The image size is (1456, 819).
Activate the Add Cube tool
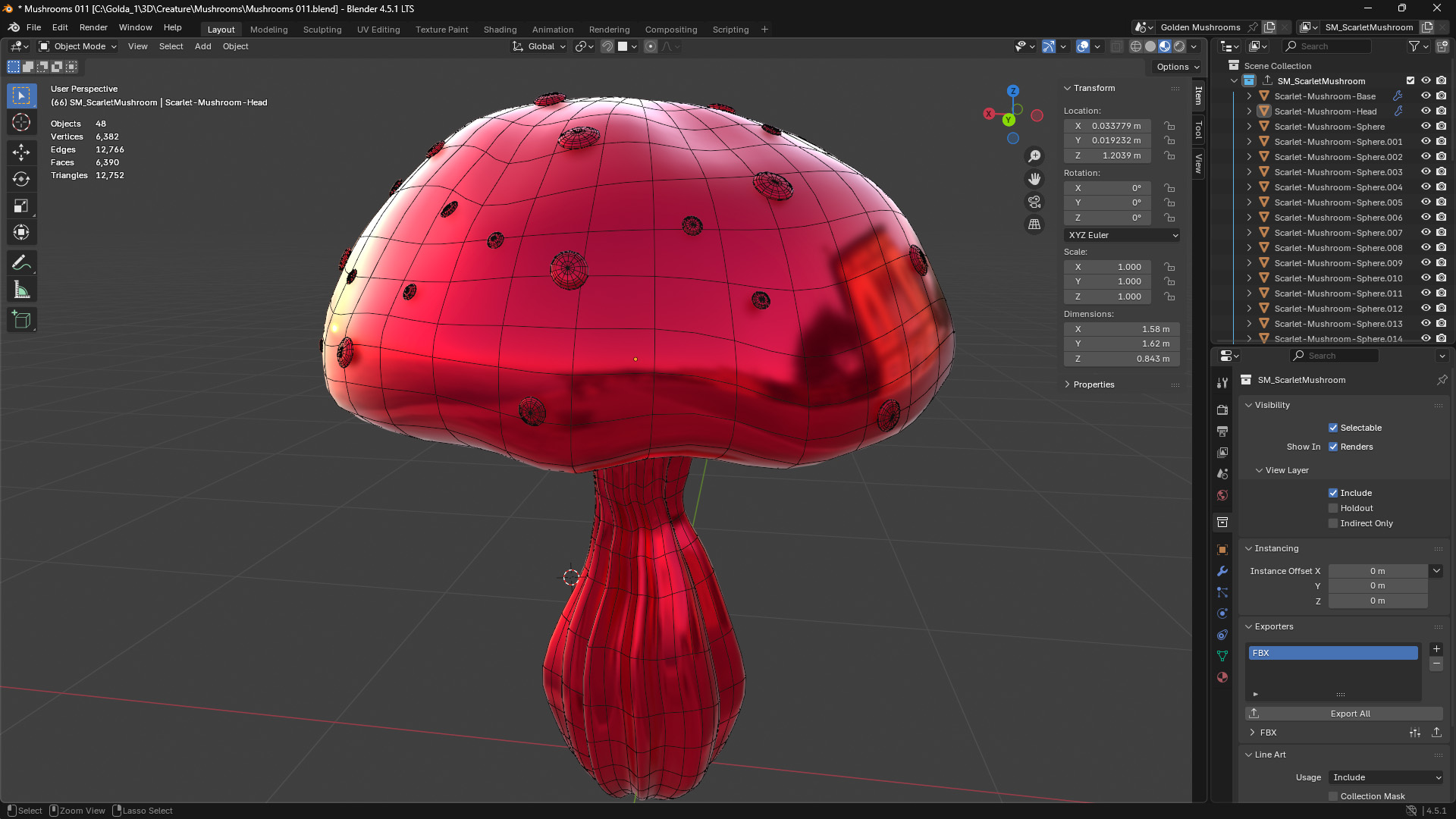21,319
